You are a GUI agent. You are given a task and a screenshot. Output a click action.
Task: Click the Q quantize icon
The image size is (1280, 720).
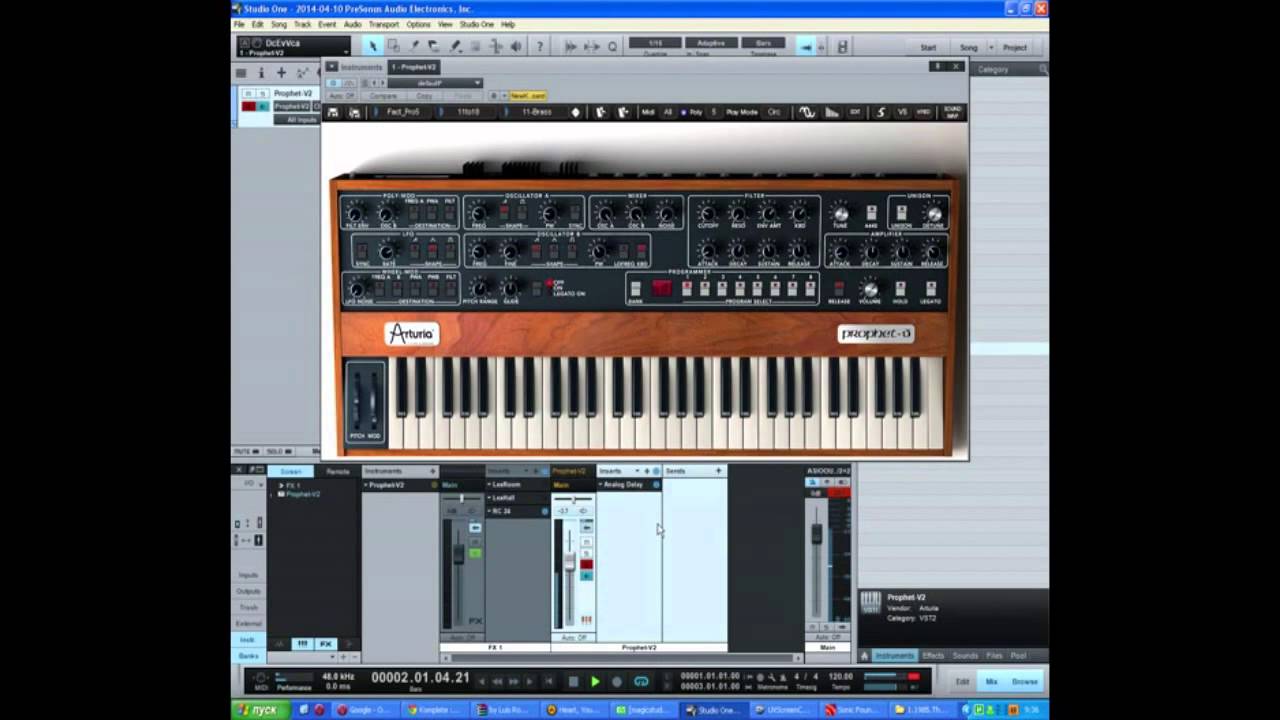(612, 46)
